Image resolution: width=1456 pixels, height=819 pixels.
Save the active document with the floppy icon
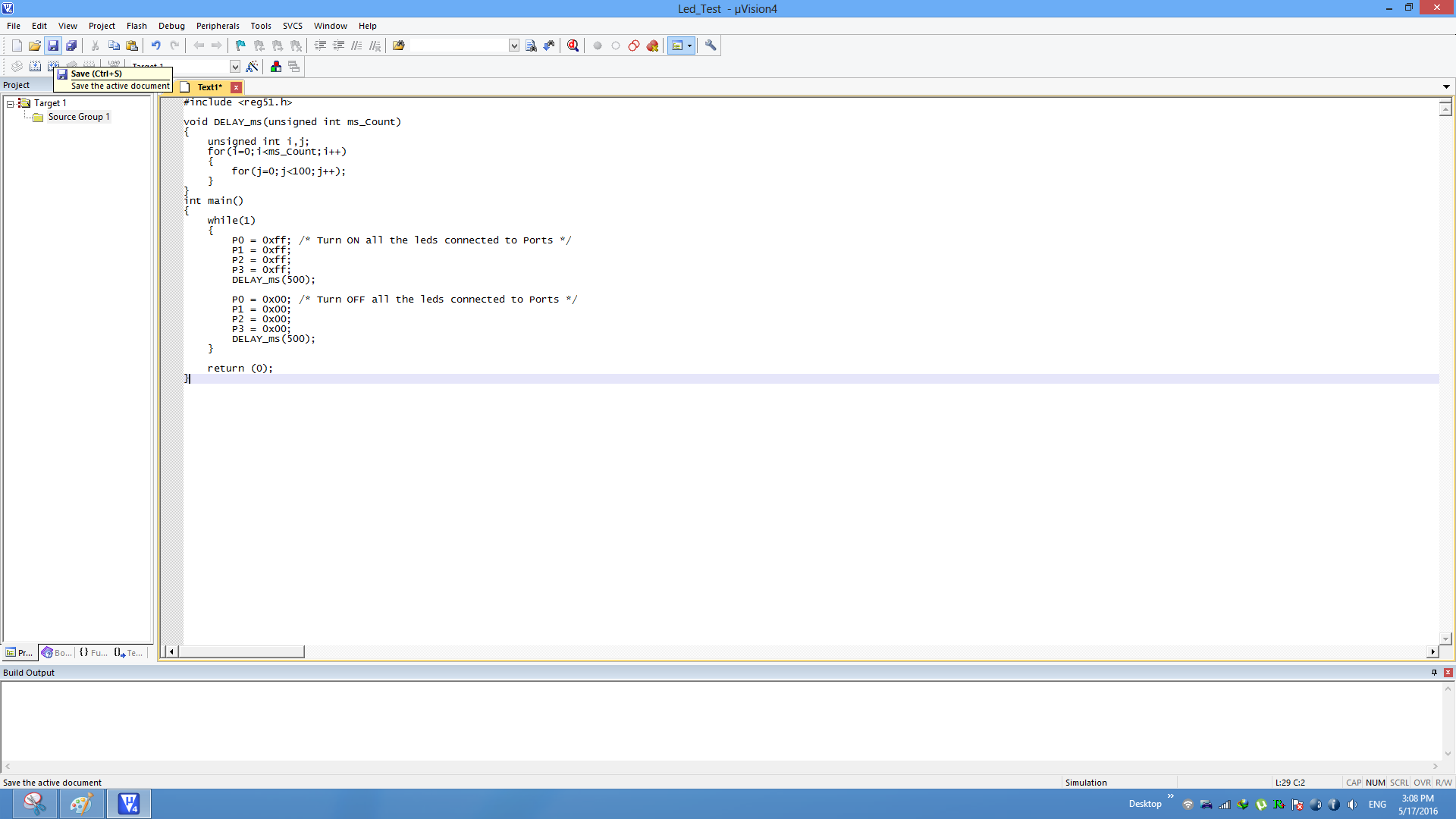coord(53,45)
